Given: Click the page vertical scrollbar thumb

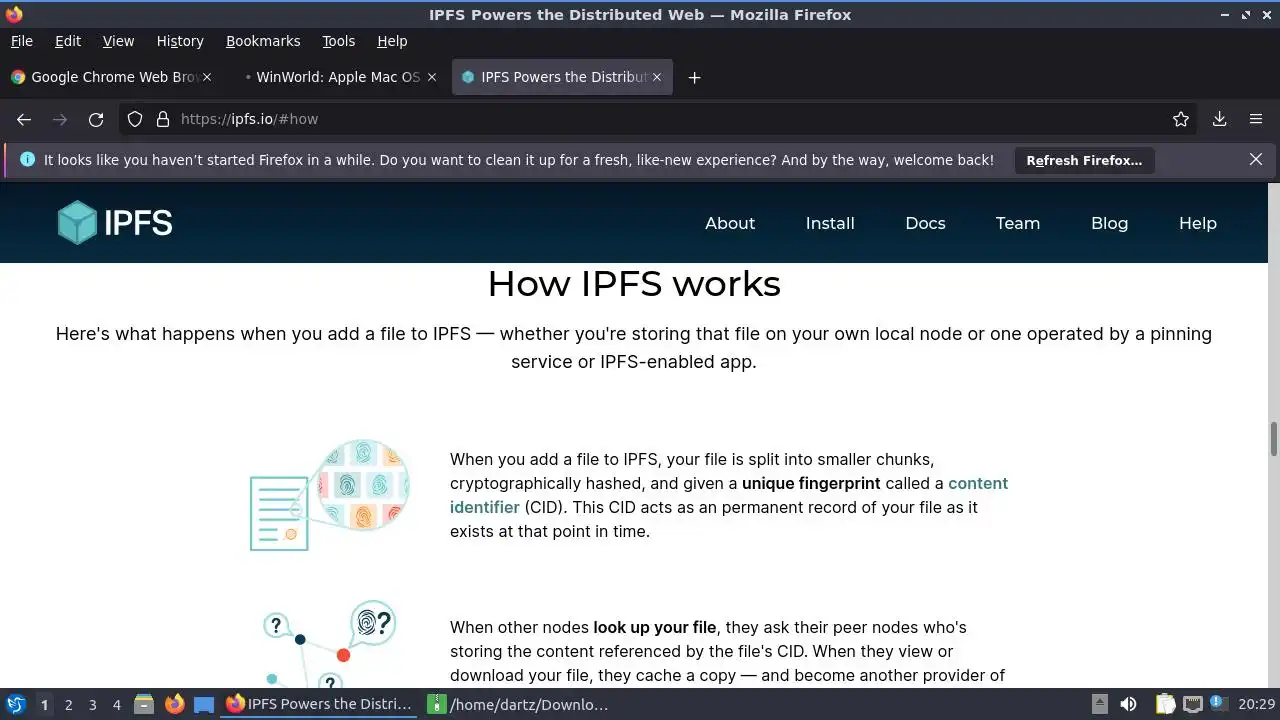Looking at the screenshot, I should pos(1273,438).
